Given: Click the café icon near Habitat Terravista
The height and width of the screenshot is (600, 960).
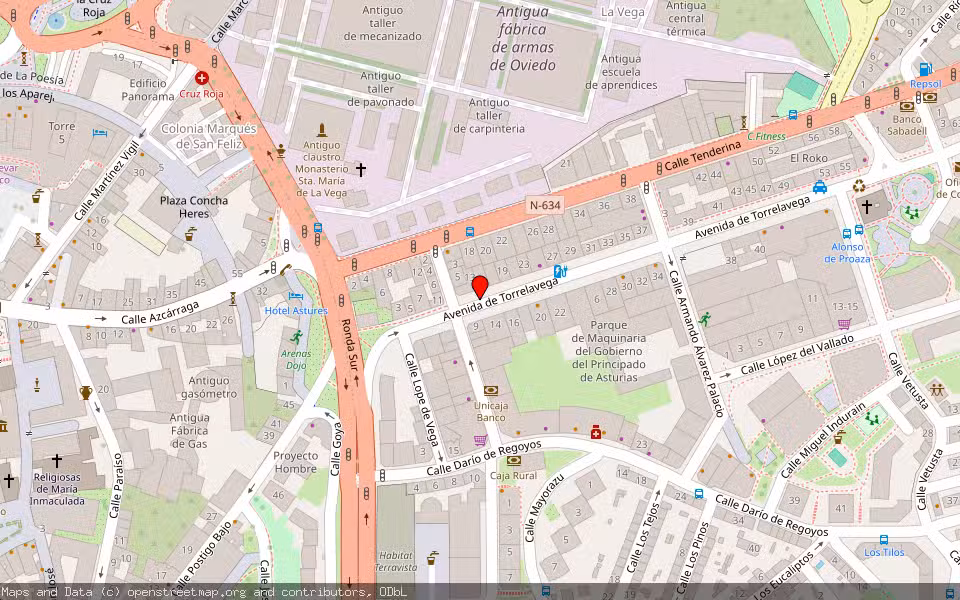Looking at the screenshot, I should (432, 558).
